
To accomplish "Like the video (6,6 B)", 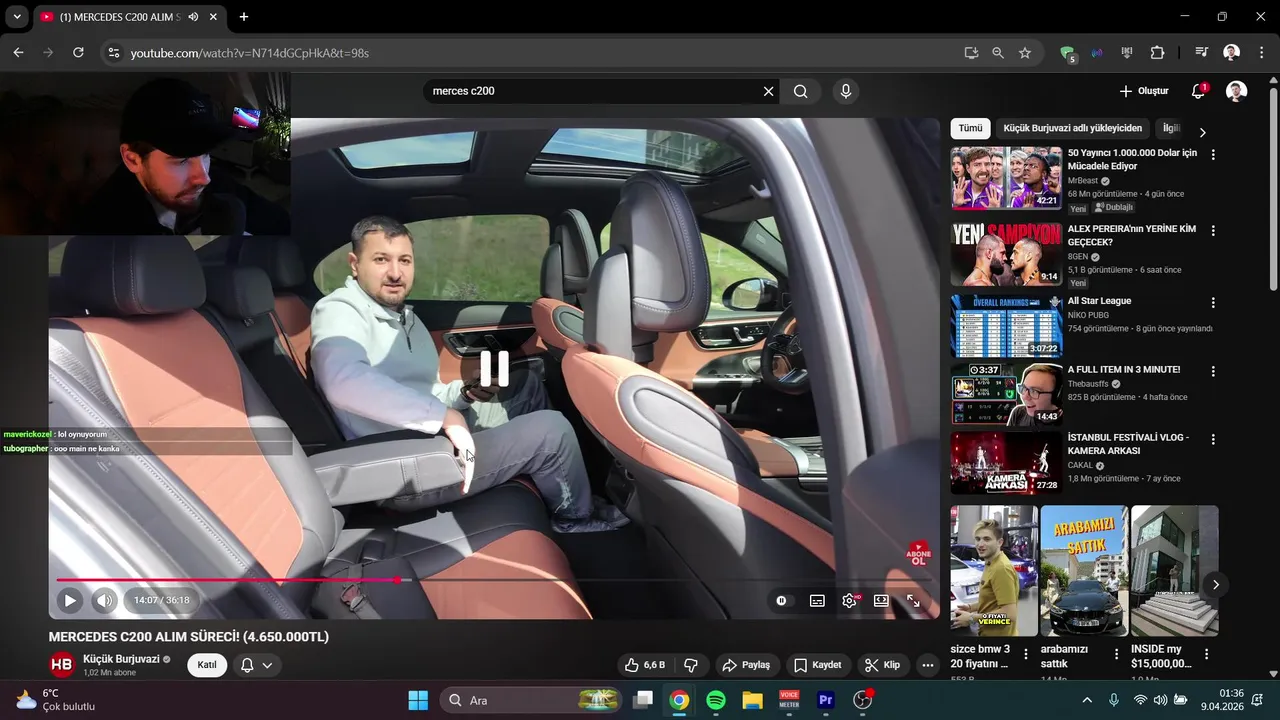I will click(x=644, y=665).
